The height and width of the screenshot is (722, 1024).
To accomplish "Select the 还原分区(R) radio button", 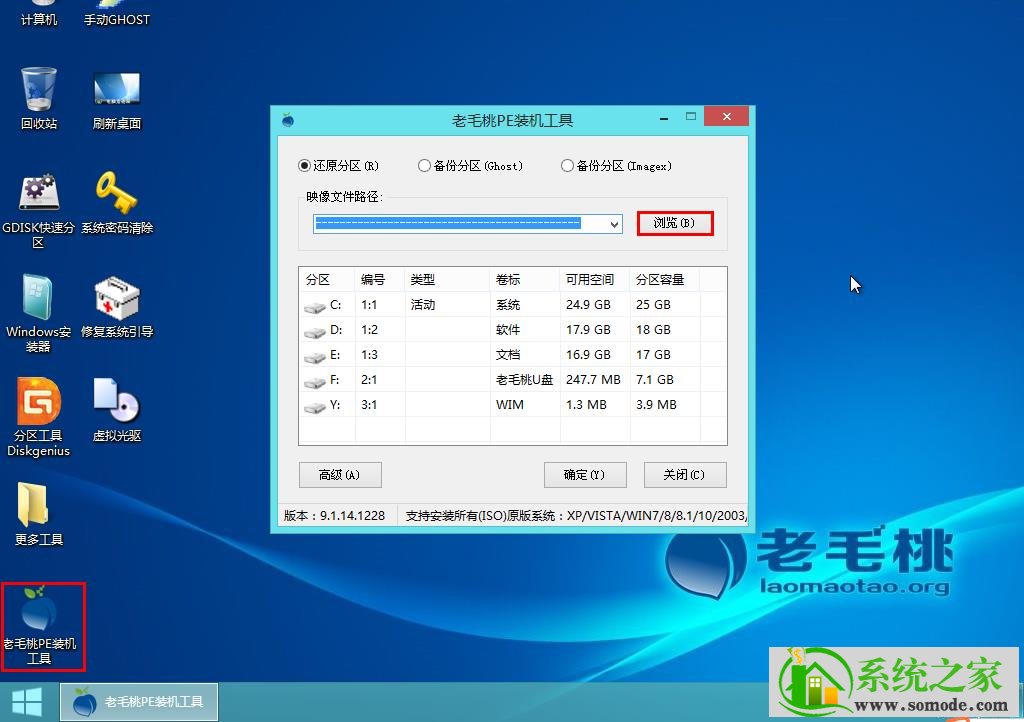I will (x=304, y=166).
